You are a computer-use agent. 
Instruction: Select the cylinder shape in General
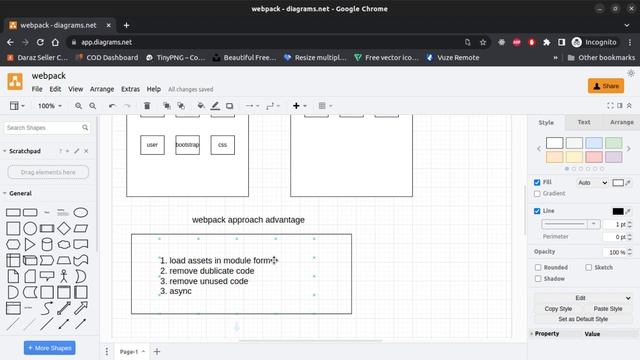pos(47,244)
